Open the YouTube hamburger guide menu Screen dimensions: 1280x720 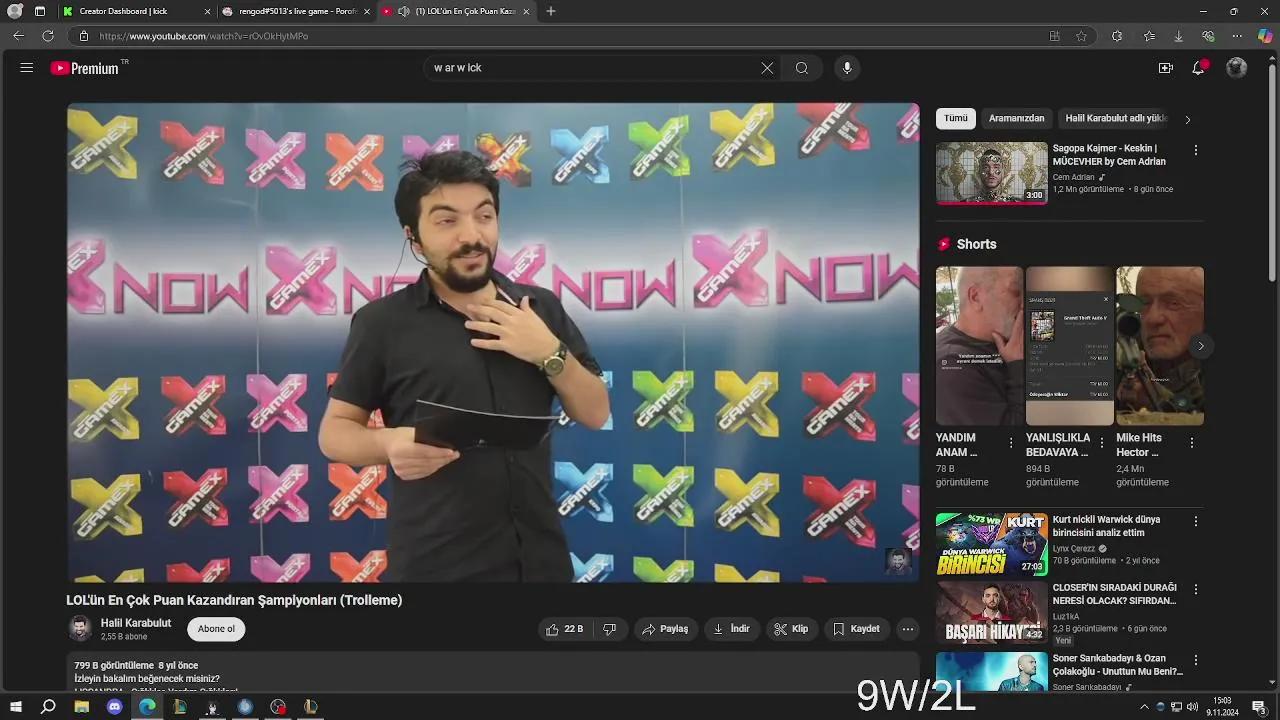(27, 68)
